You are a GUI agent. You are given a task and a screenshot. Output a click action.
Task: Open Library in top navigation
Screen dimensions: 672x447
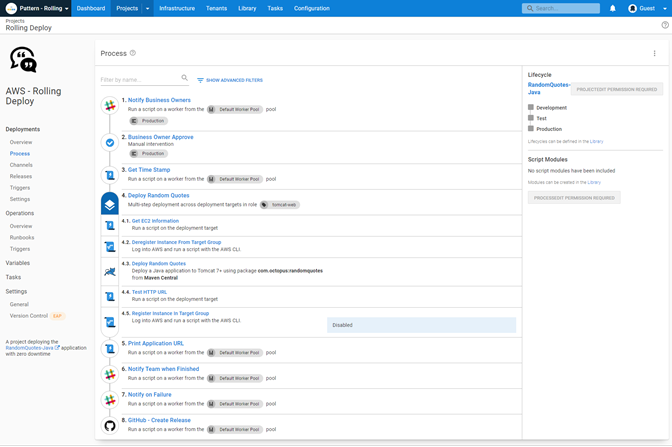[247, 8]
